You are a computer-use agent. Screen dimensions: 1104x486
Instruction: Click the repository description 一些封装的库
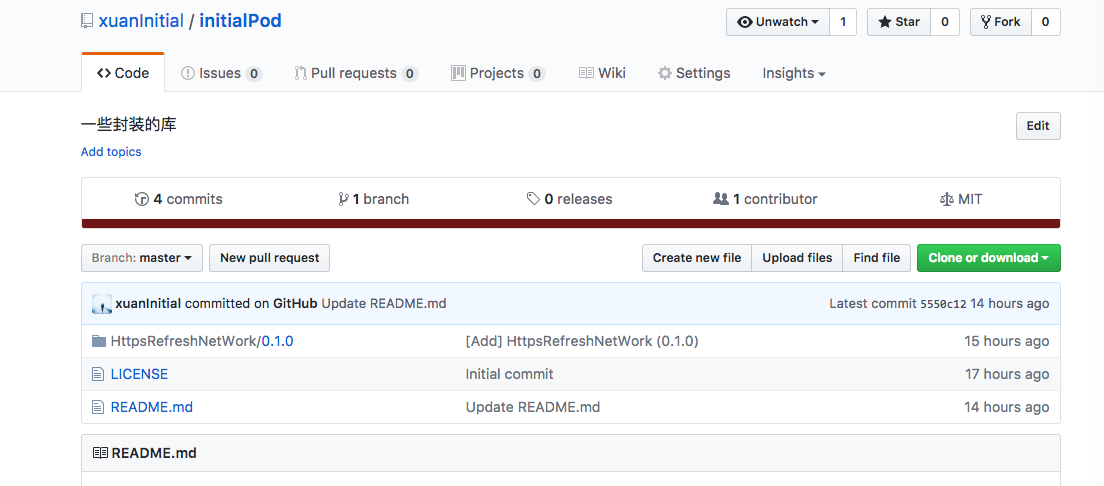129,125
